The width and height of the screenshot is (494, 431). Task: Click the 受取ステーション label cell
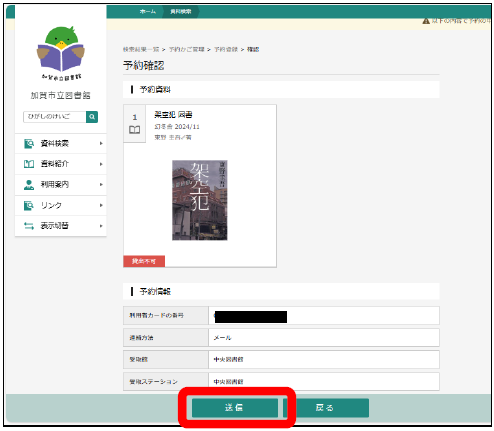point(166,382)
